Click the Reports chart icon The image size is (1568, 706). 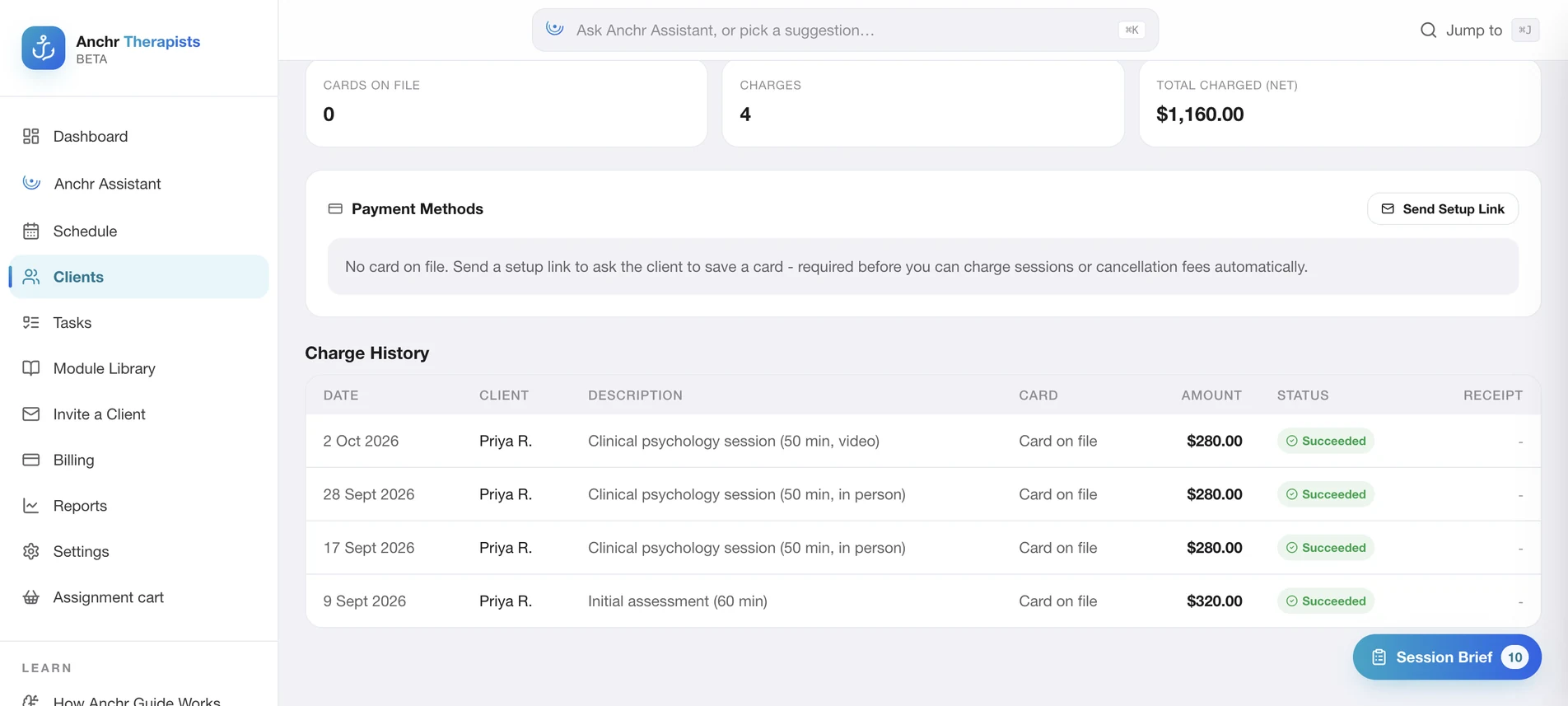31,505
